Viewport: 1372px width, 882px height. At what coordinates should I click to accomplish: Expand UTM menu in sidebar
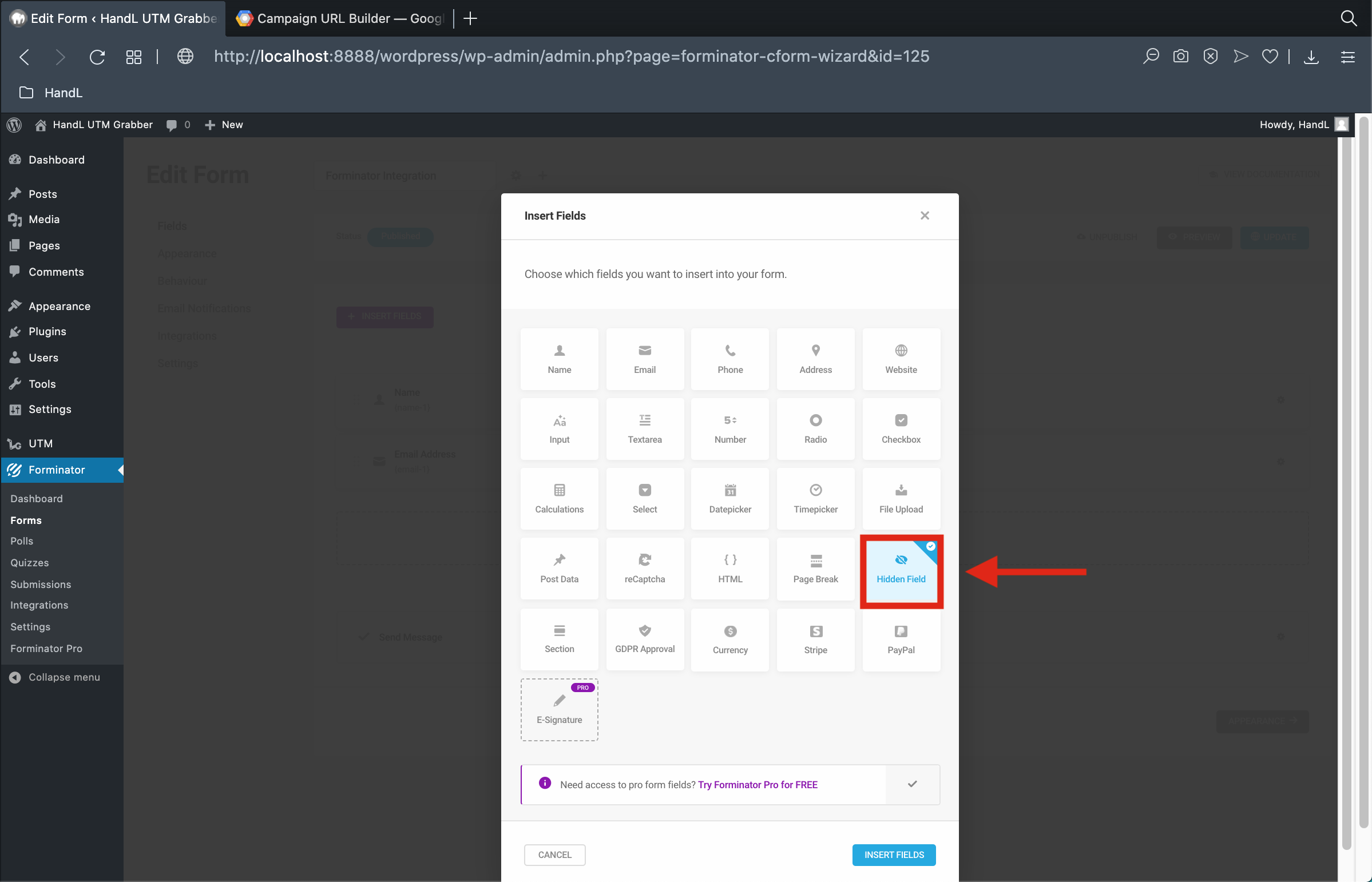[40, 443]
